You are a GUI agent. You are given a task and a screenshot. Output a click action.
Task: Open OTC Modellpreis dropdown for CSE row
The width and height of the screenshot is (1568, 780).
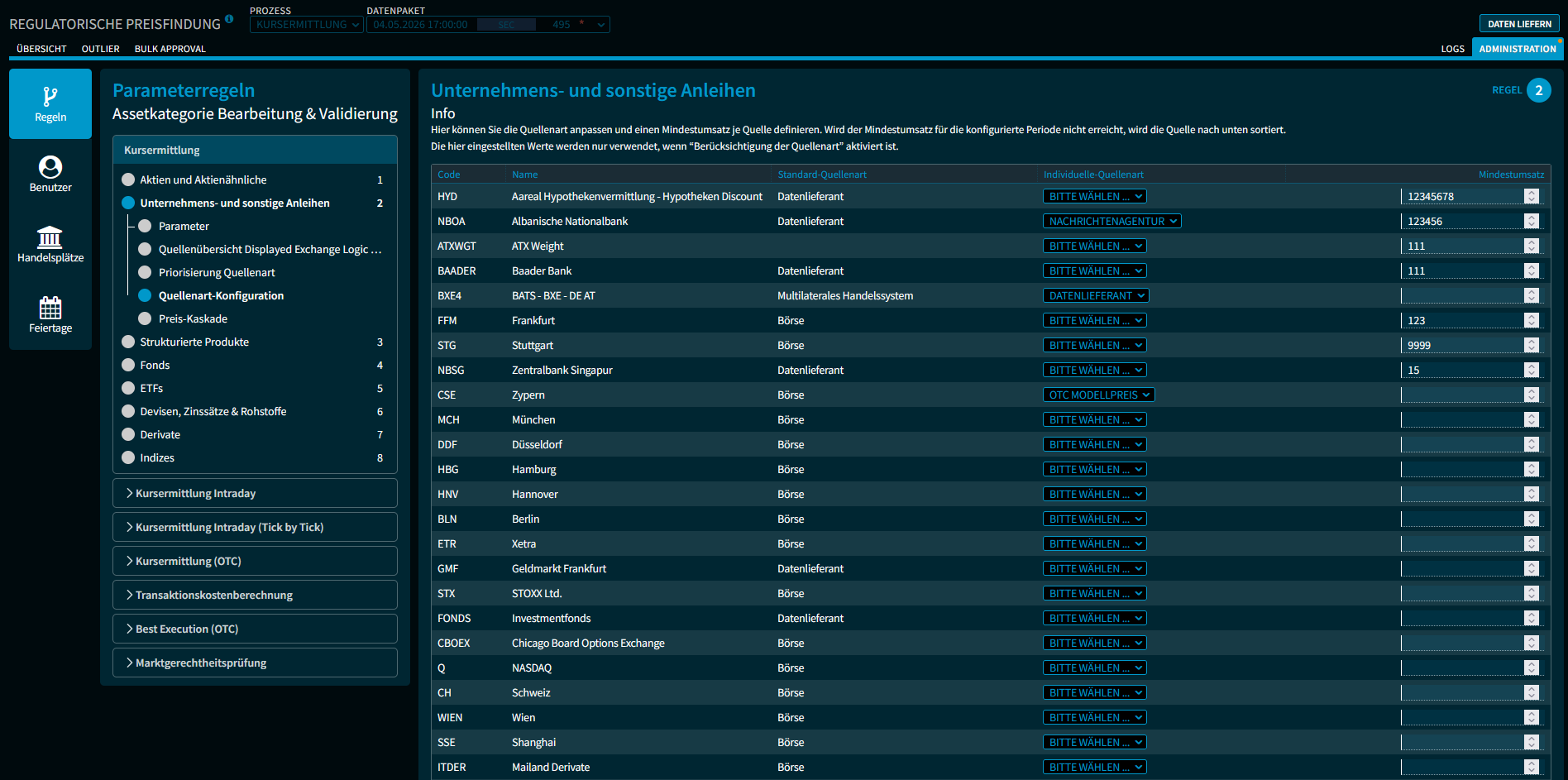coord(1099,395)
